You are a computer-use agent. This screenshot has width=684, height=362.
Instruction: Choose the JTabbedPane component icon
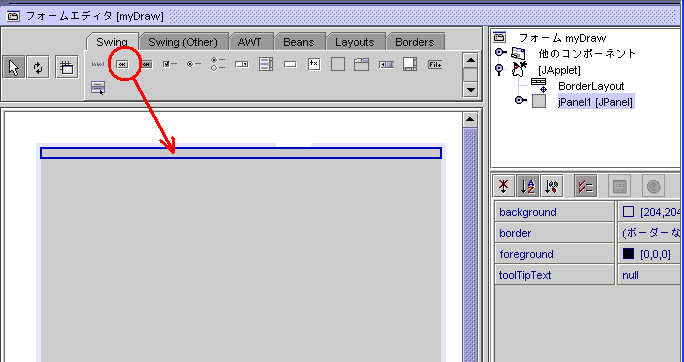[x=362, y=64]
